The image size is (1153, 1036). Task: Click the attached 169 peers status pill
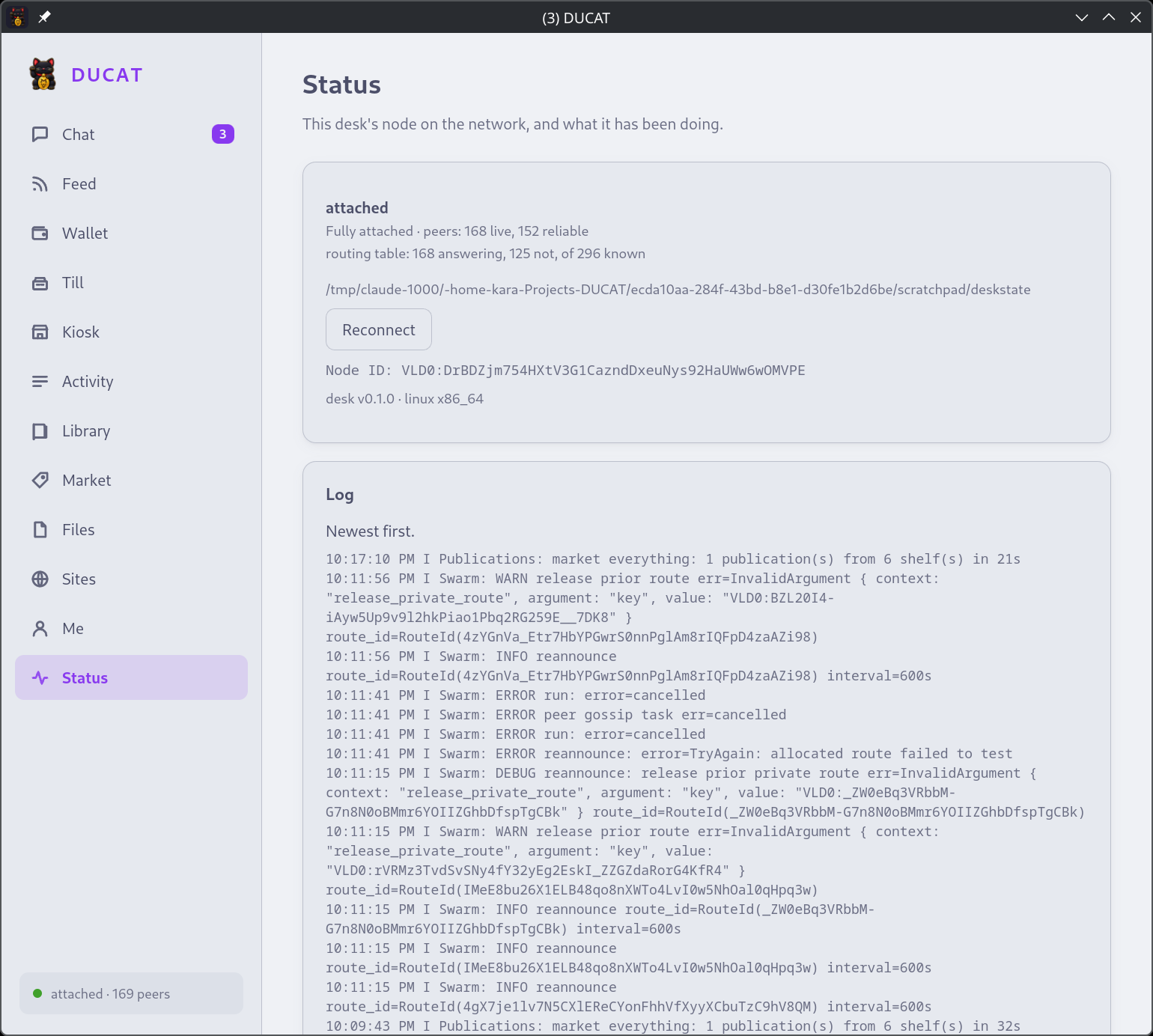132,993
